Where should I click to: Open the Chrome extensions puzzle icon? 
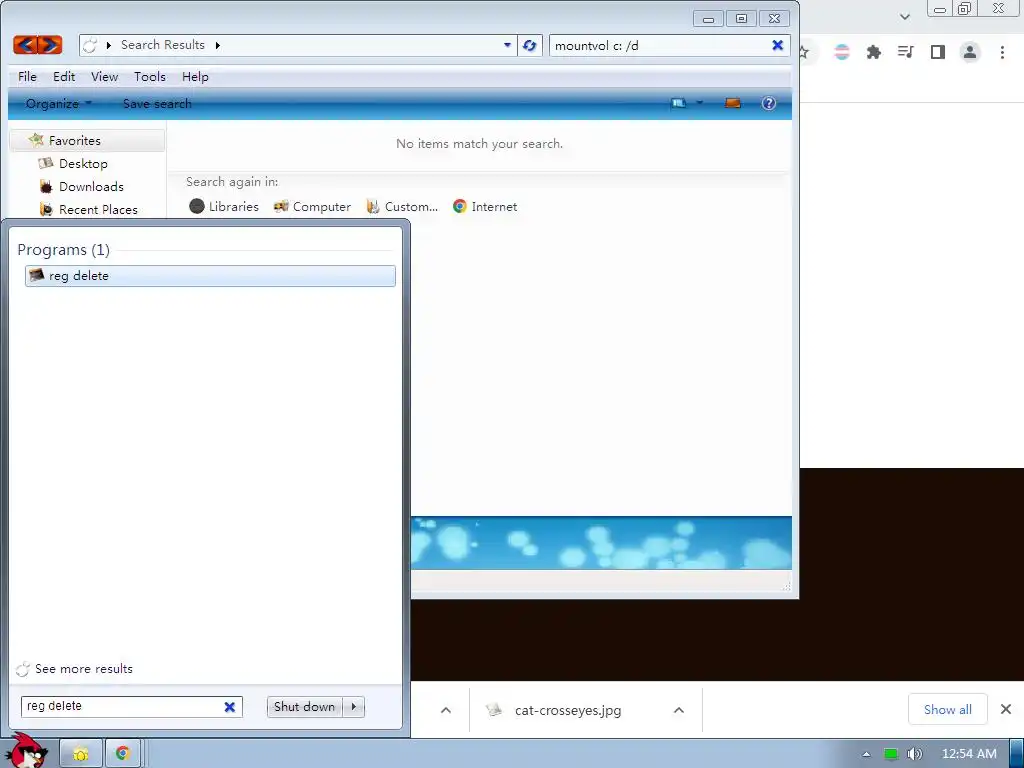874,52
